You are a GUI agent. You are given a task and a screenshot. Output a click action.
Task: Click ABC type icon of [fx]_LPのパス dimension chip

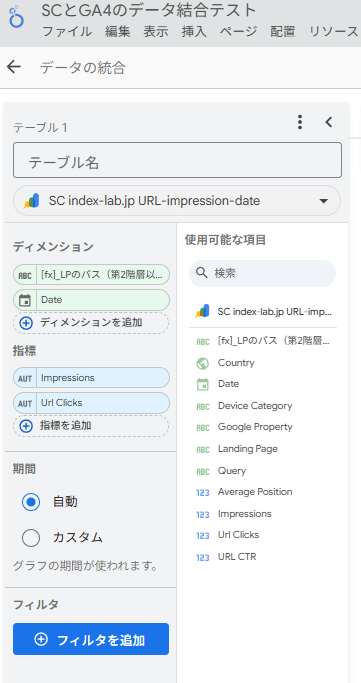click(x=25, y=275)
